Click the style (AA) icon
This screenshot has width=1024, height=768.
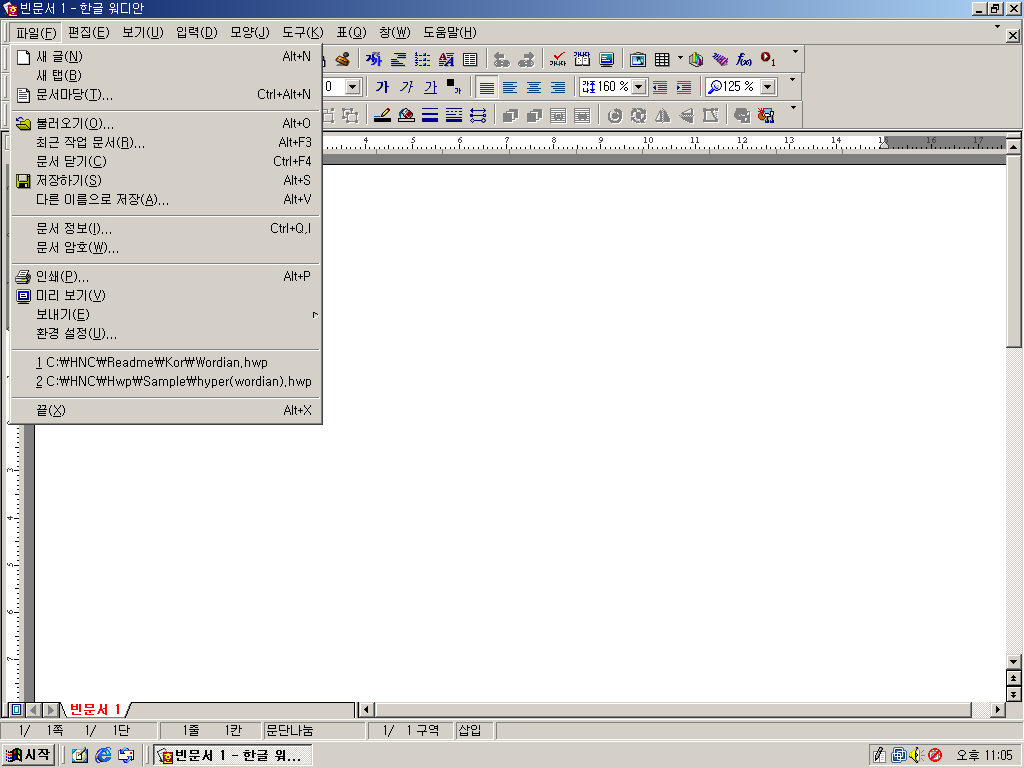(447, 59)
